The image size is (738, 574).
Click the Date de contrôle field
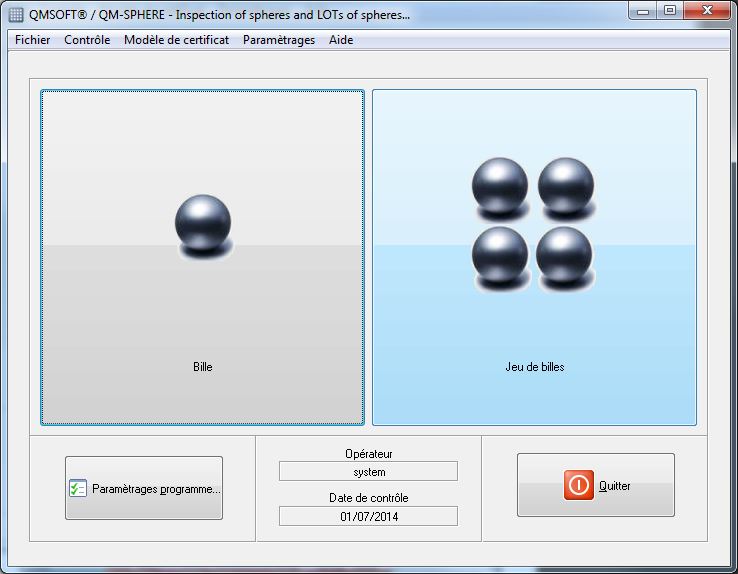tap(368, 516)
